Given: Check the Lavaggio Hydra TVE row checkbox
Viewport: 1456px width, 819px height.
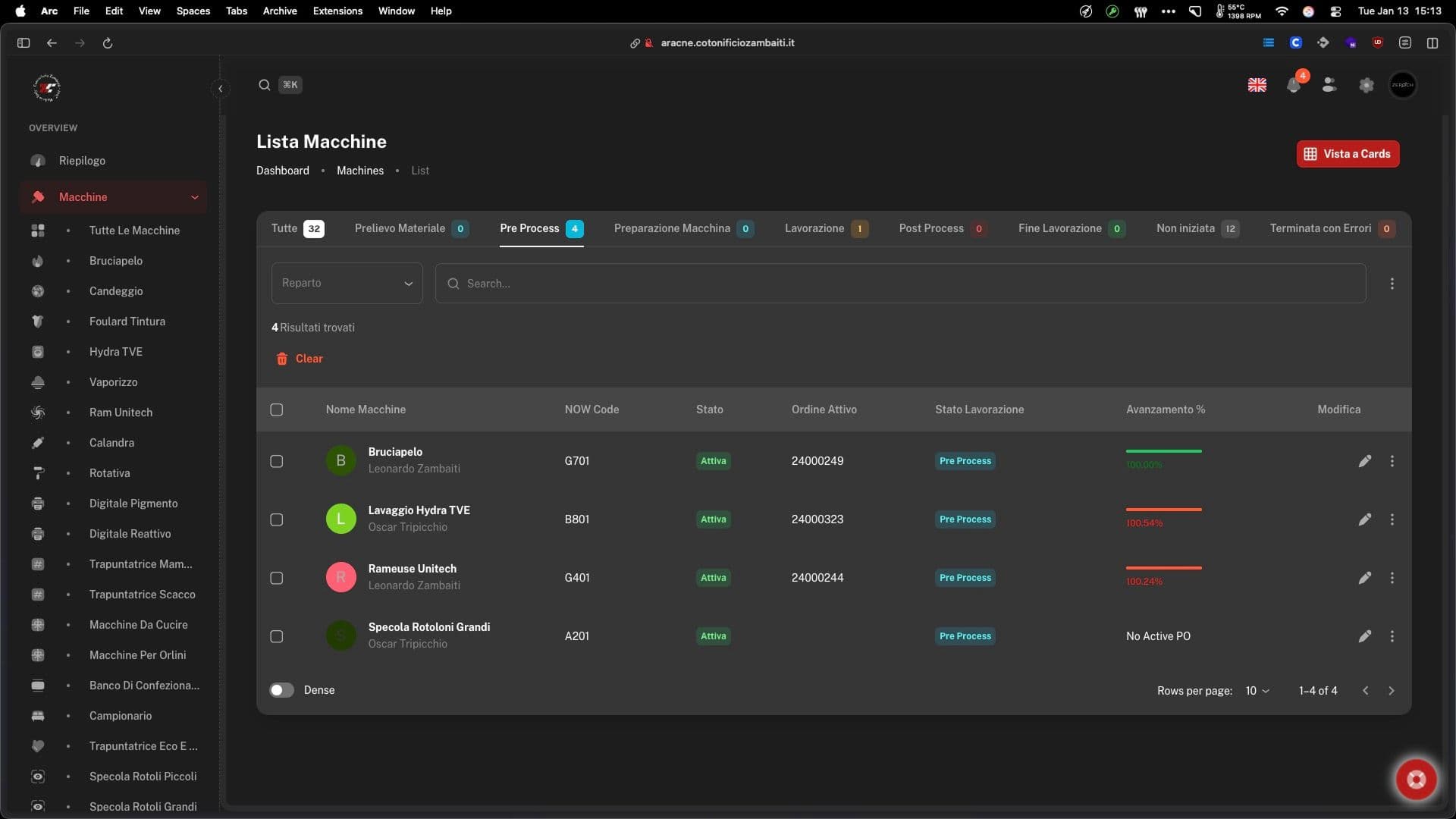Looking at the screenshot, I should [277, 519].
